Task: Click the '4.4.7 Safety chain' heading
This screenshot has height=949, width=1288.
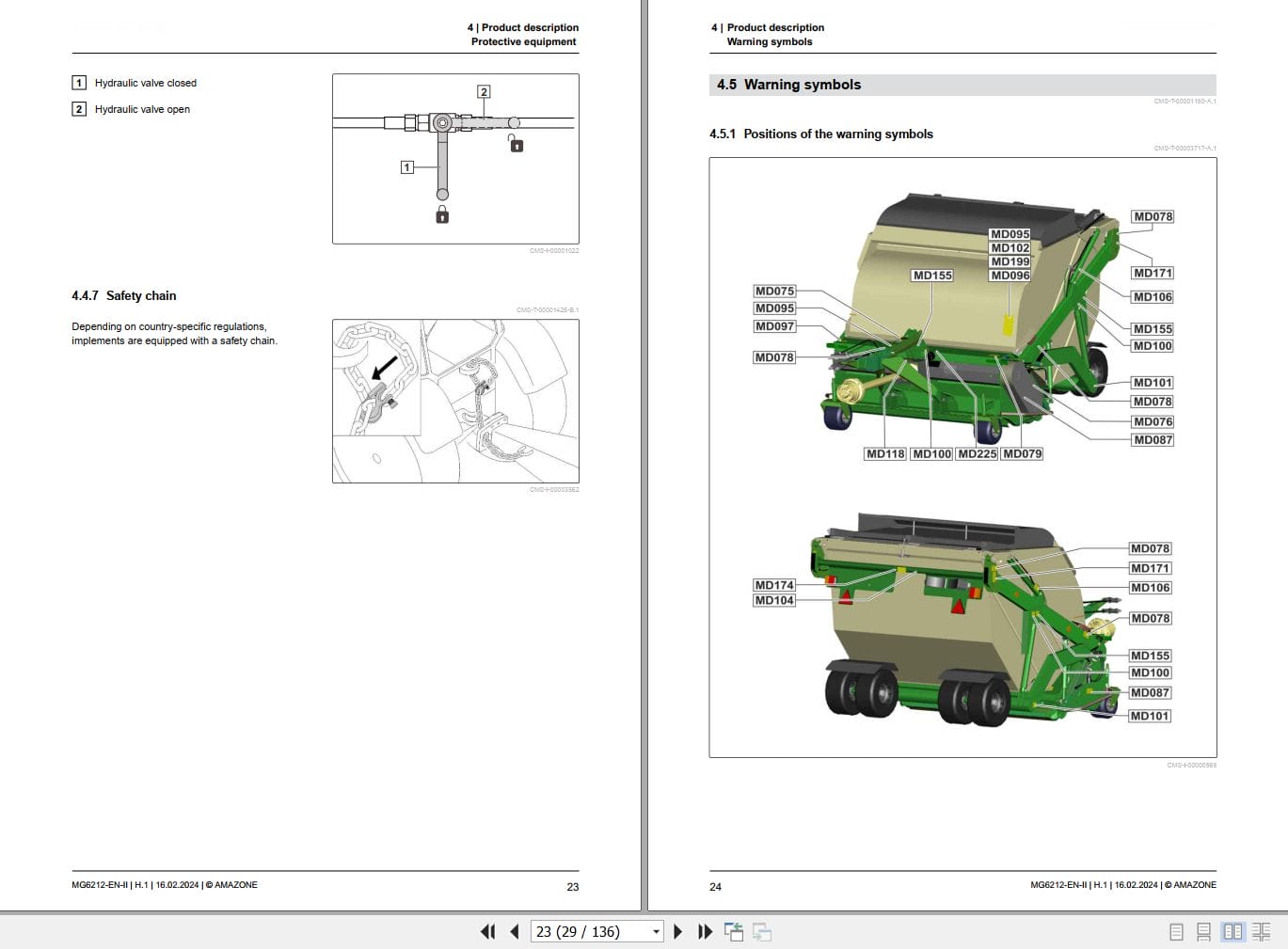Action: (124, 295)
